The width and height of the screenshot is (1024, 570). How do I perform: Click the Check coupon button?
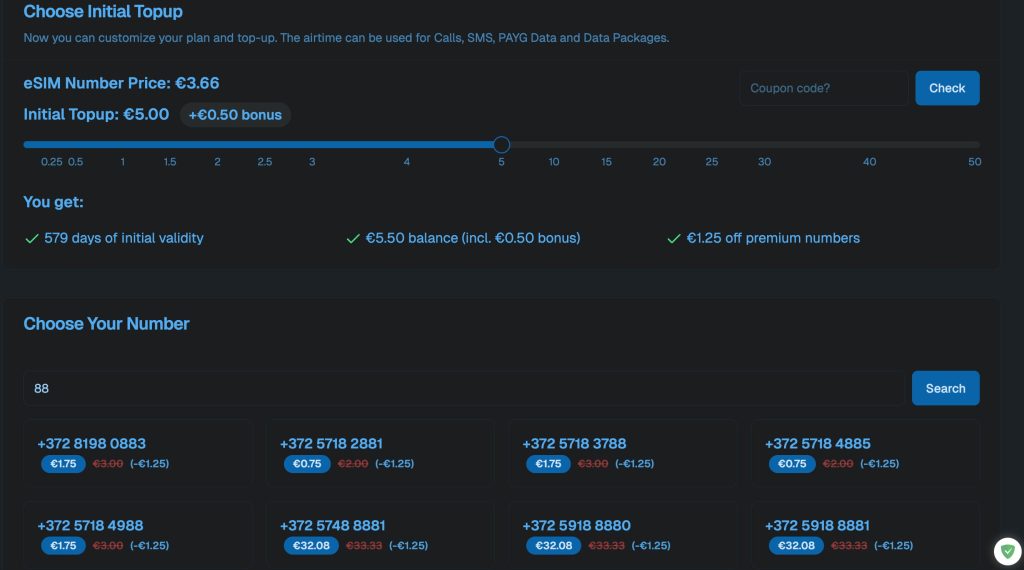[x=947, y=88]
